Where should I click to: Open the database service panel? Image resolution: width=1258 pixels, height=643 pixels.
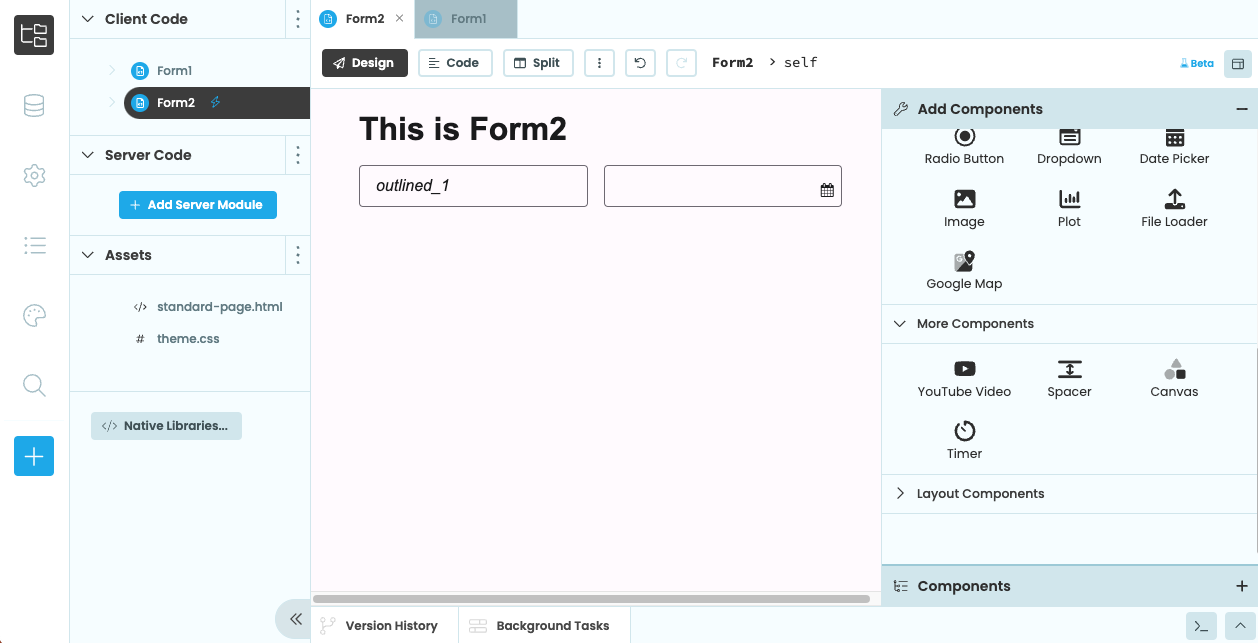34,104
